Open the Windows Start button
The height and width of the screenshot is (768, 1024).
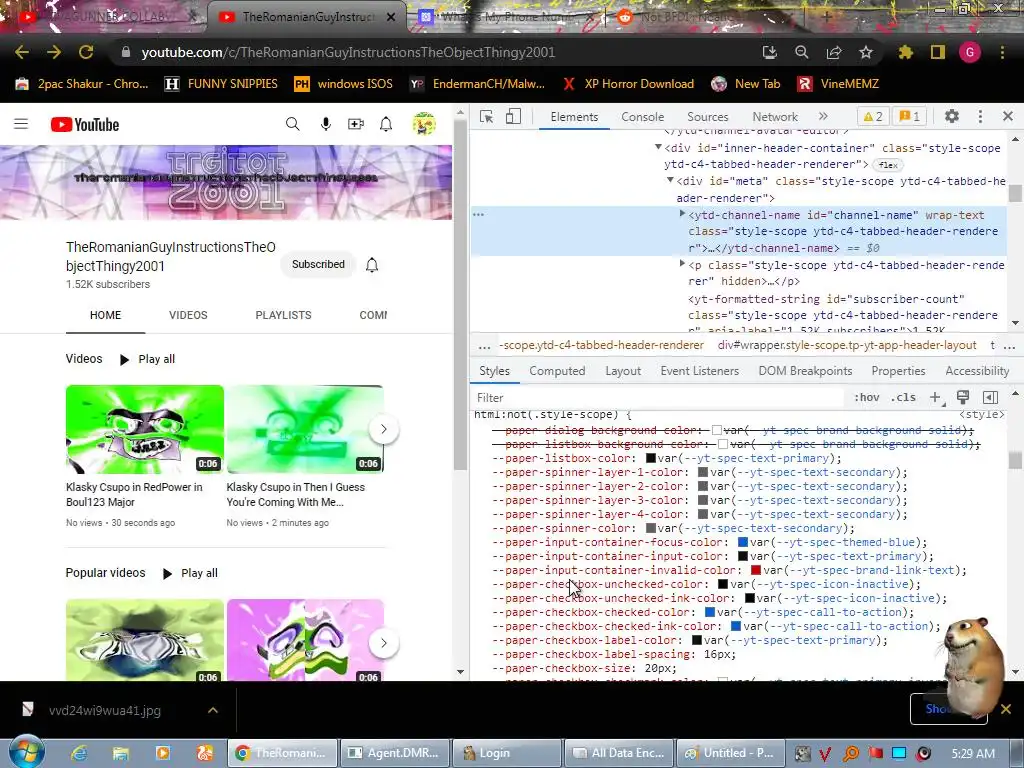tap(26, 752)
